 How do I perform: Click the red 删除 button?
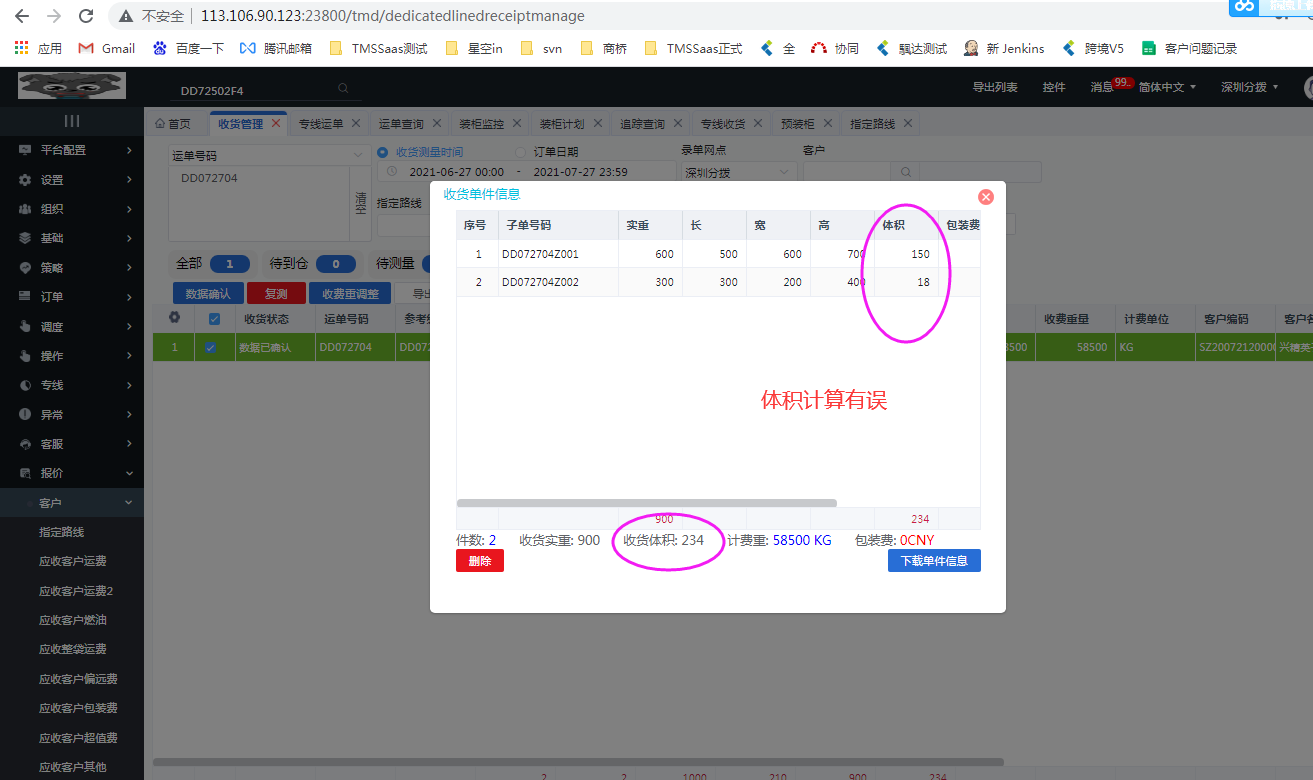(479, 561)
